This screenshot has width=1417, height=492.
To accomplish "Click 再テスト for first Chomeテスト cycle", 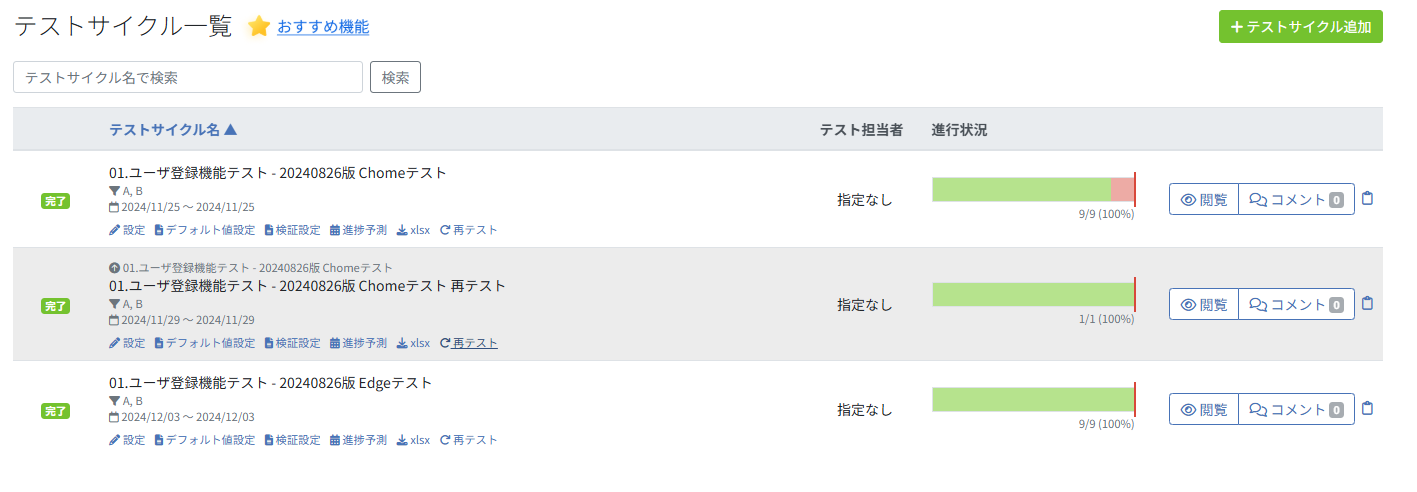I will click(x=468, y=230).
